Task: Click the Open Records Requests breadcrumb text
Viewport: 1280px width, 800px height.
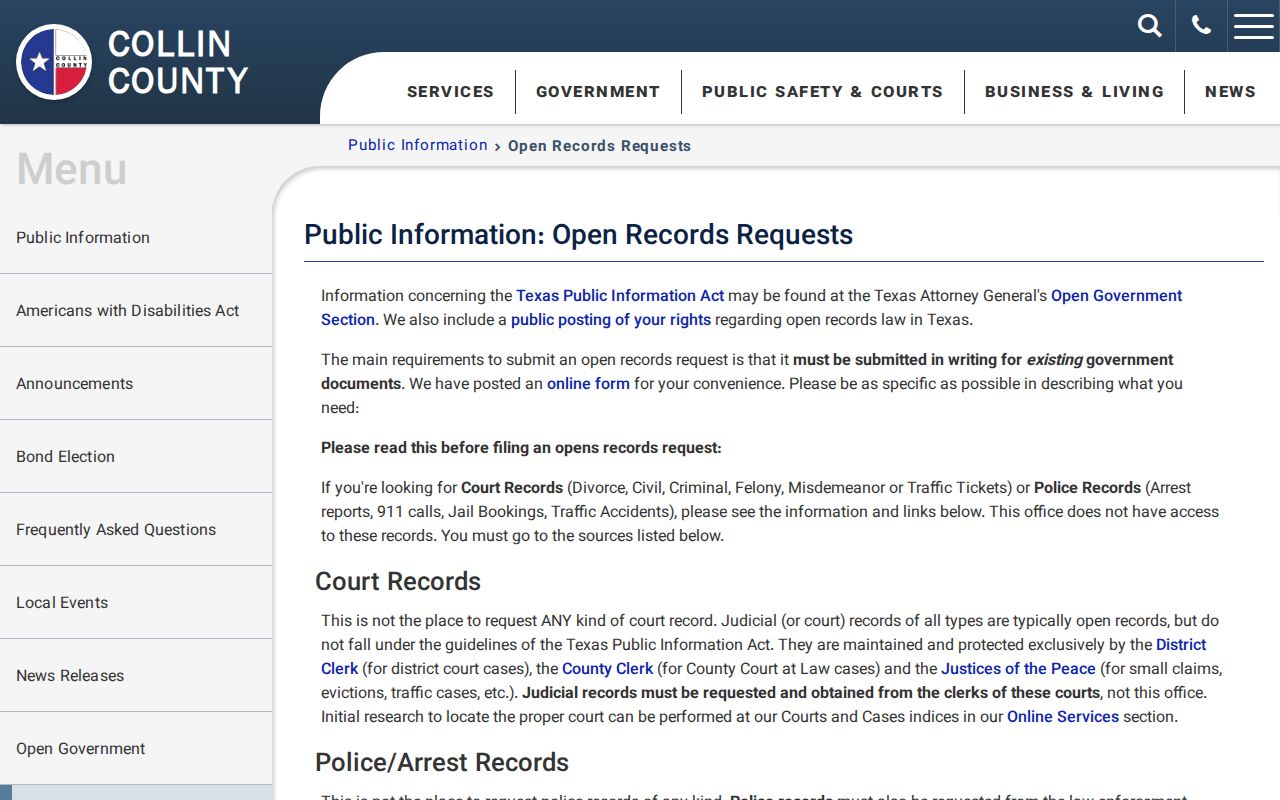Action: (x=600, y=146)
